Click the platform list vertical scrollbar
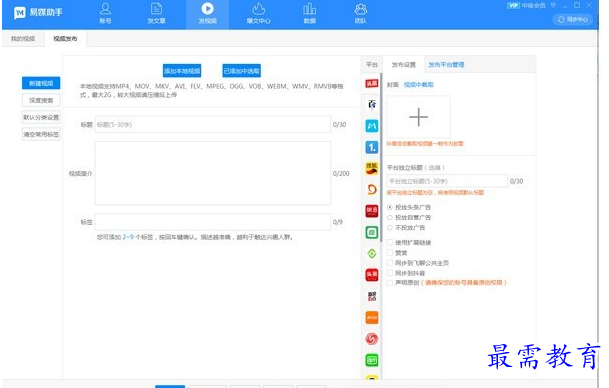Image resolution: width=609 pixels, height=388 pixels. coord(381,157)
